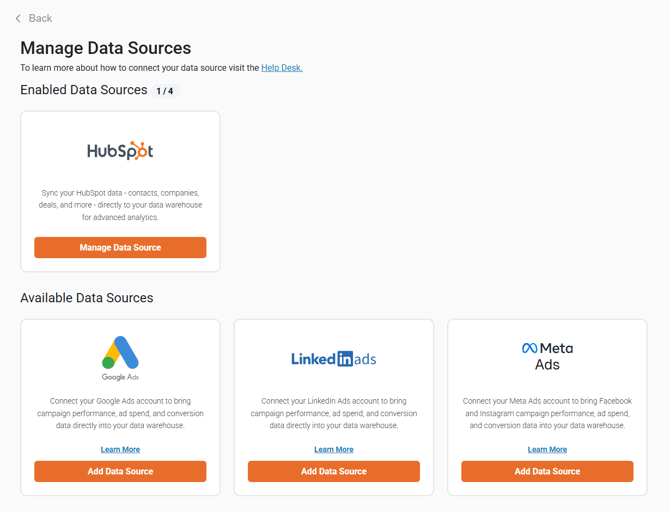Viewport: 670px width, 512px height.
Task: Click the Available Data Sources heading
Action: click(87, 298)
